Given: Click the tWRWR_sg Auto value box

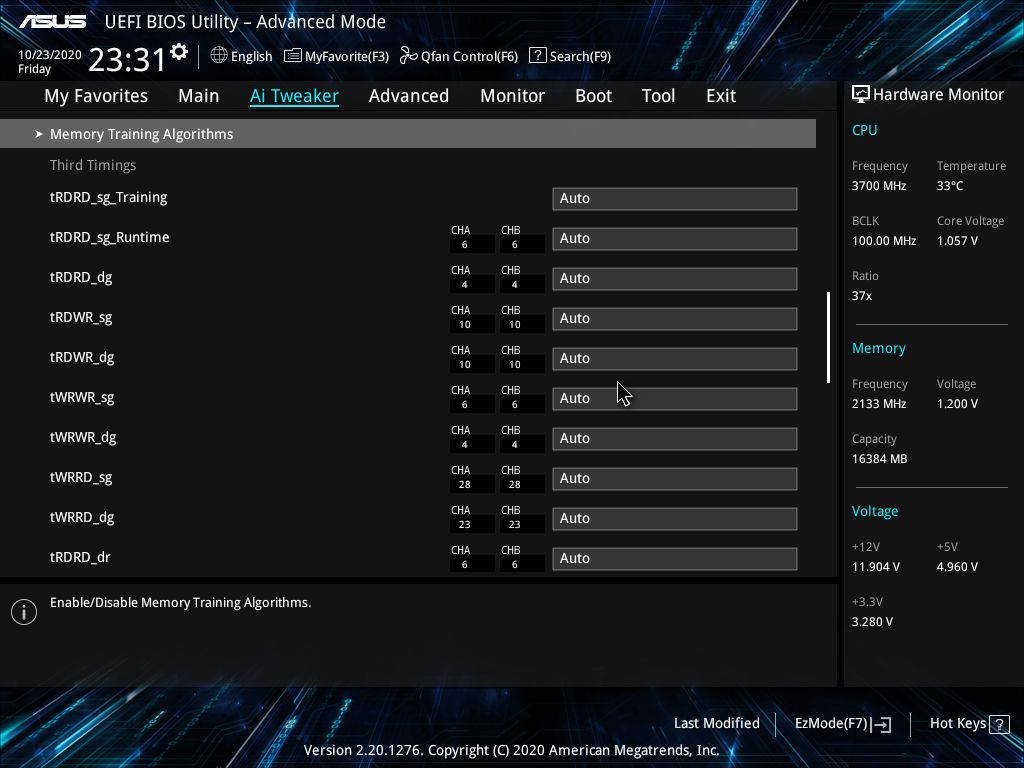Looking at the screenshot, I should coord(675,398).
